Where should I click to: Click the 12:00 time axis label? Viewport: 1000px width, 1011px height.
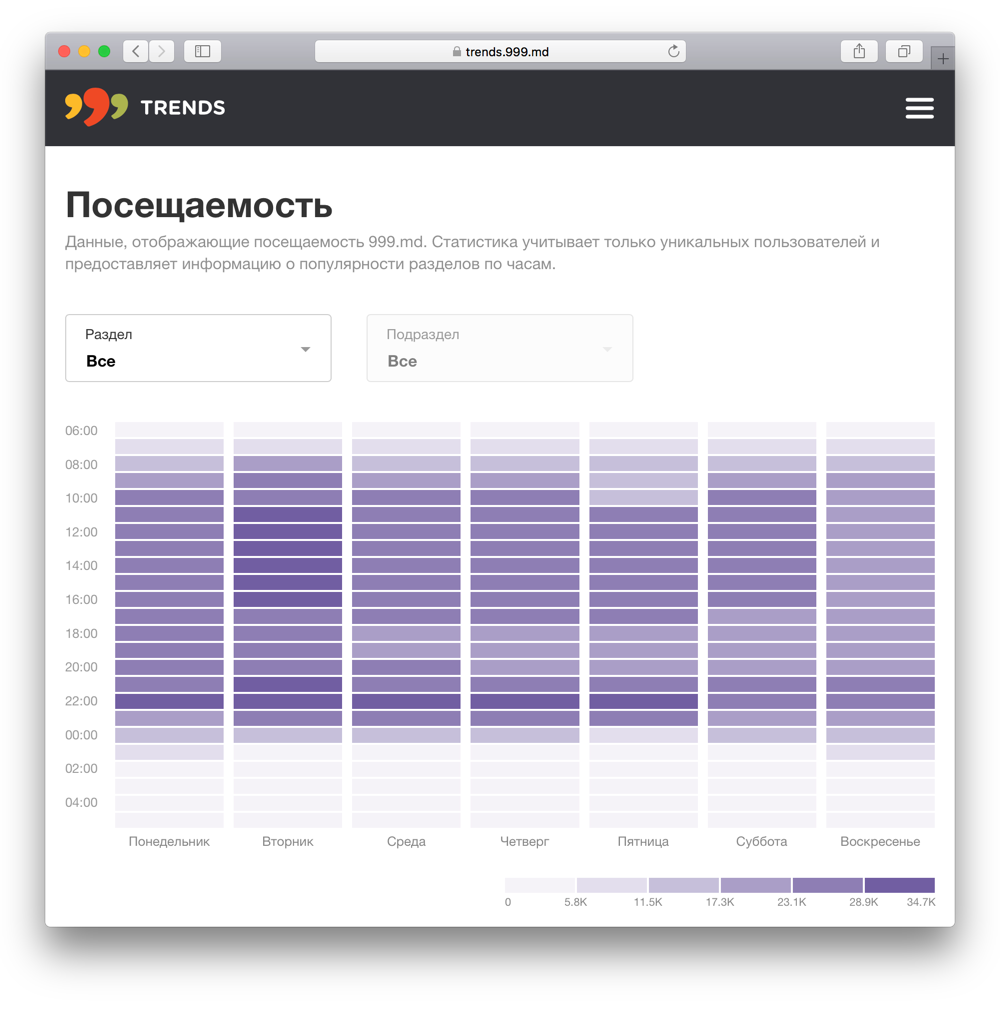81,532
